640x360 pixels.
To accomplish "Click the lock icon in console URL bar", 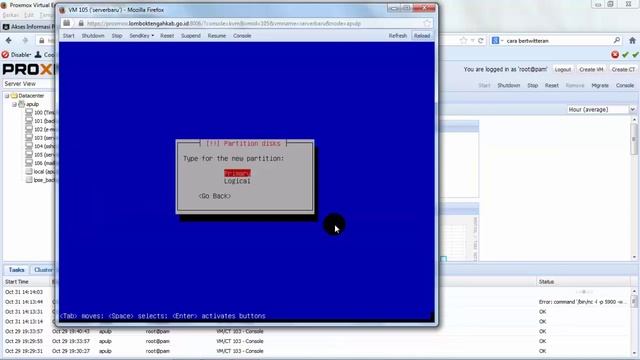I will coord(81,24).
